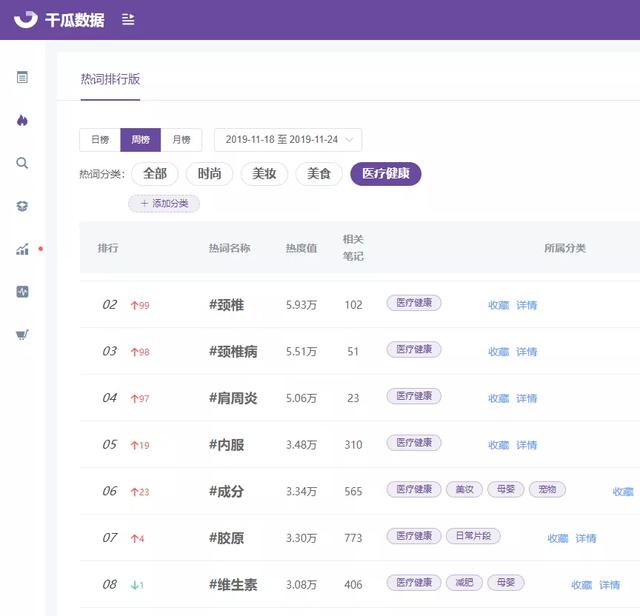
Task: Click 收藏 for #肩周炎 row
Action: pos(498,398)
